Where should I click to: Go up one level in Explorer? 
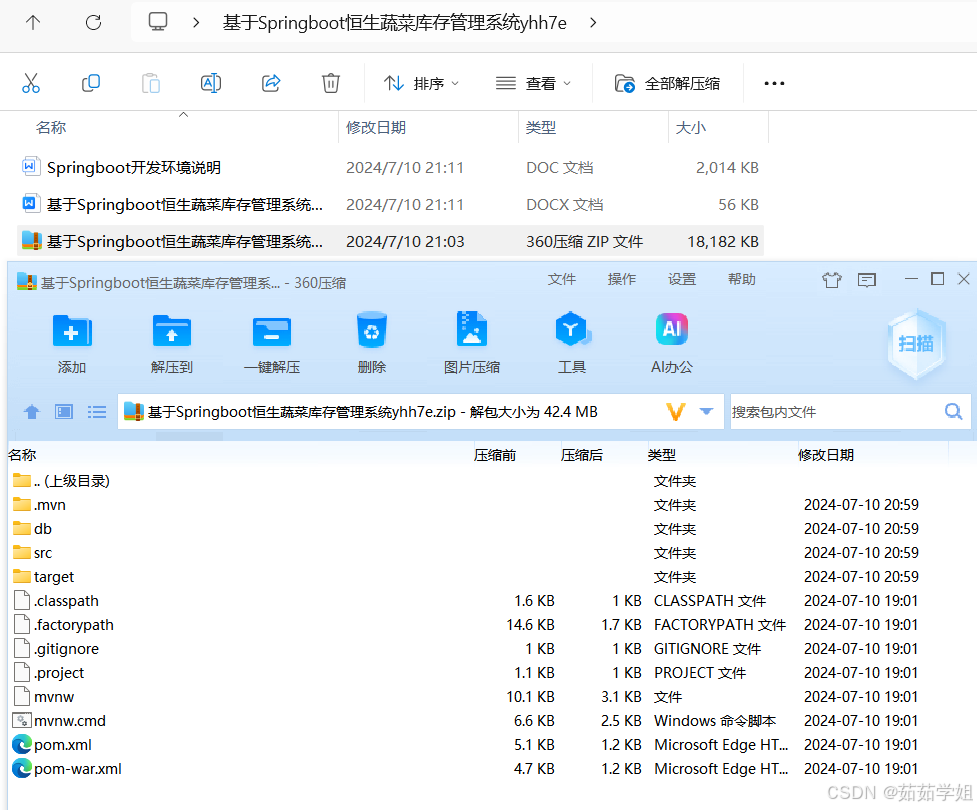(x=33, y=23)
